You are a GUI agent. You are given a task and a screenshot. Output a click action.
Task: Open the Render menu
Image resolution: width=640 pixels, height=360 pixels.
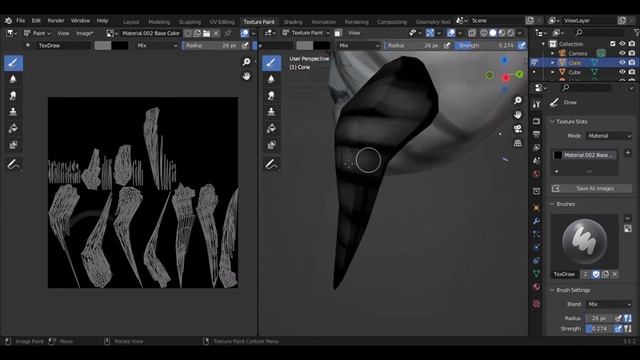coord(56,20)
